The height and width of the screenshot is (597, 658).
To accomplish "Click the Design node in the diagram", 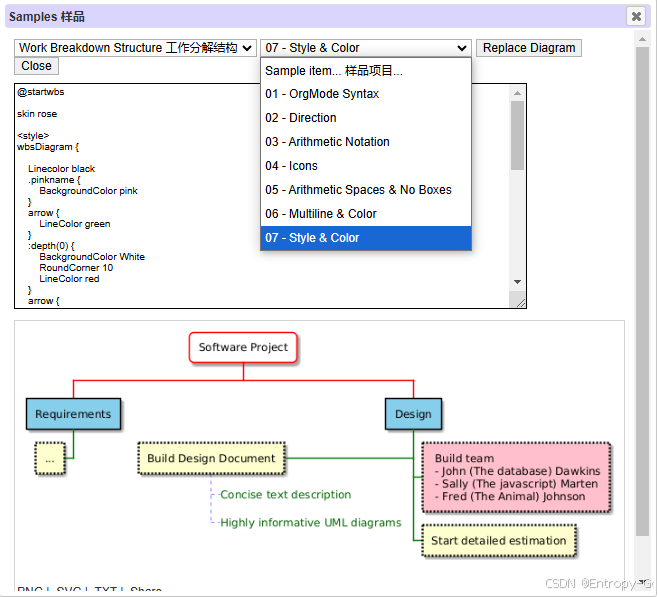I will coord(413,414).
